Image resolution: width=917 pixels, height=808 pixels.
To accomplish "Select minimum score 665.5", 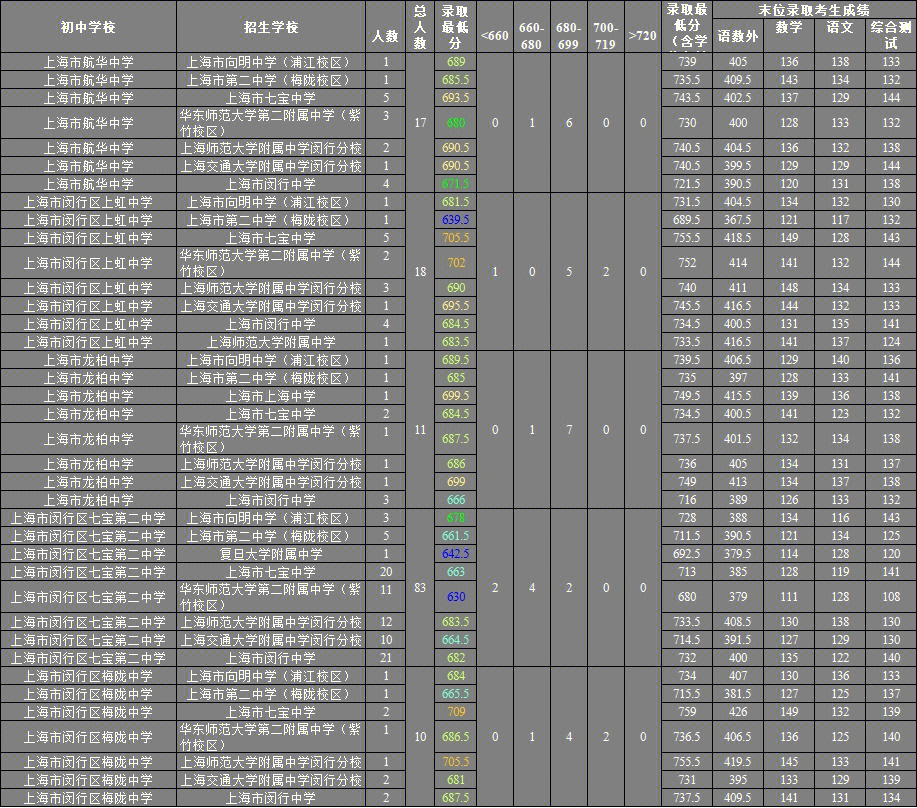I will pos(456,693).
